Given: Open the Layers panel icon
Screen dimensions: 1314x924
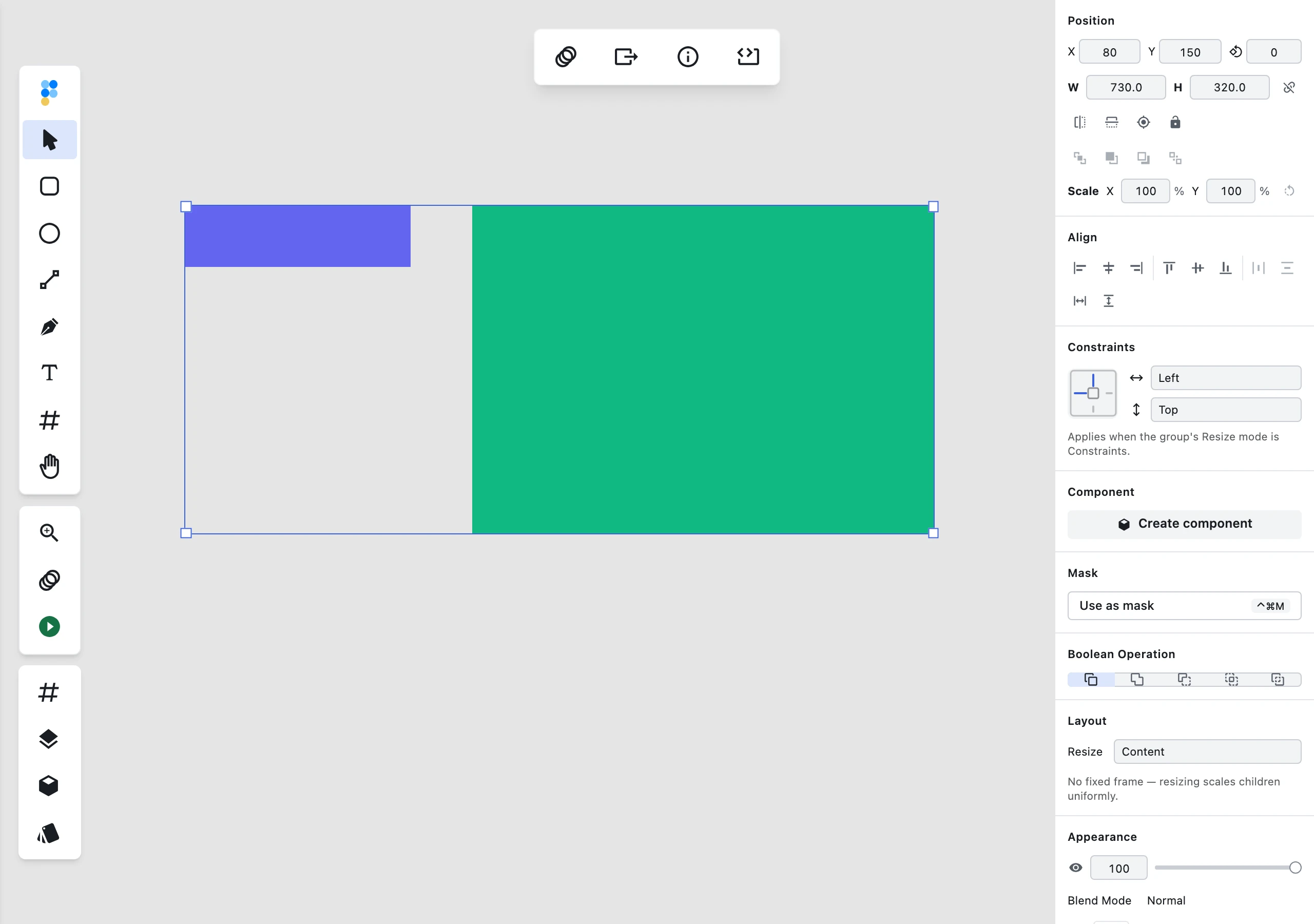Looking at the screenshot, I should click(49, 739).
